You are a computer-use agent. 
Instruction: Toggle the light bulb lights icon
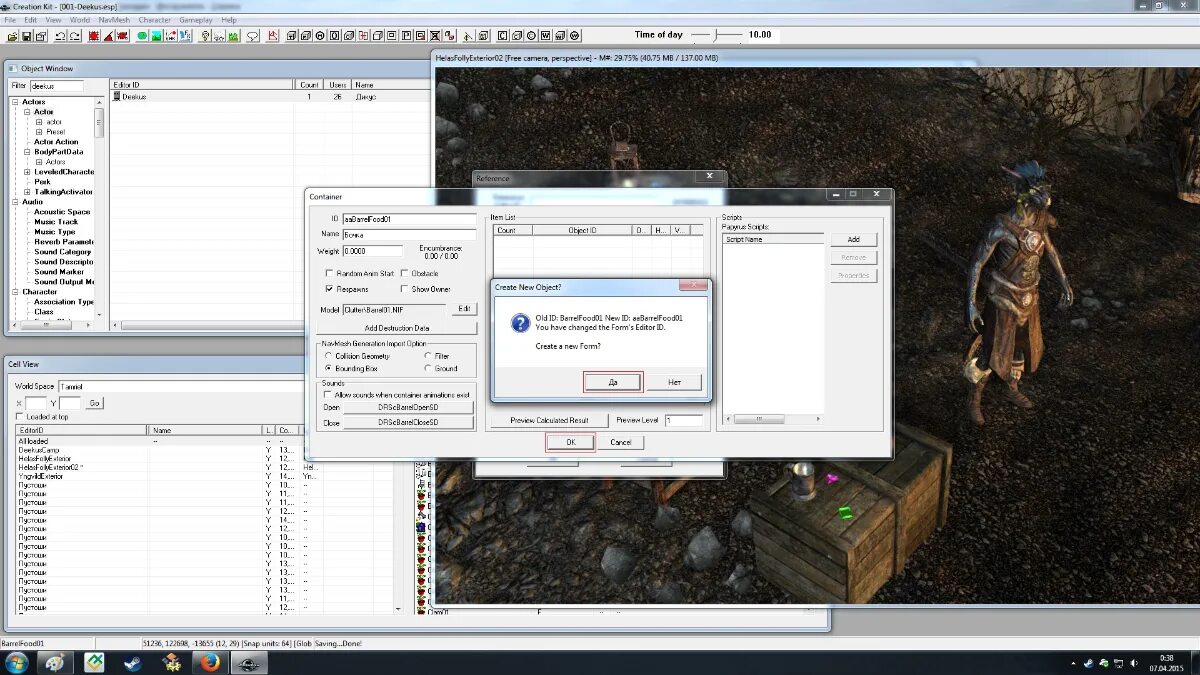[204, 35]
